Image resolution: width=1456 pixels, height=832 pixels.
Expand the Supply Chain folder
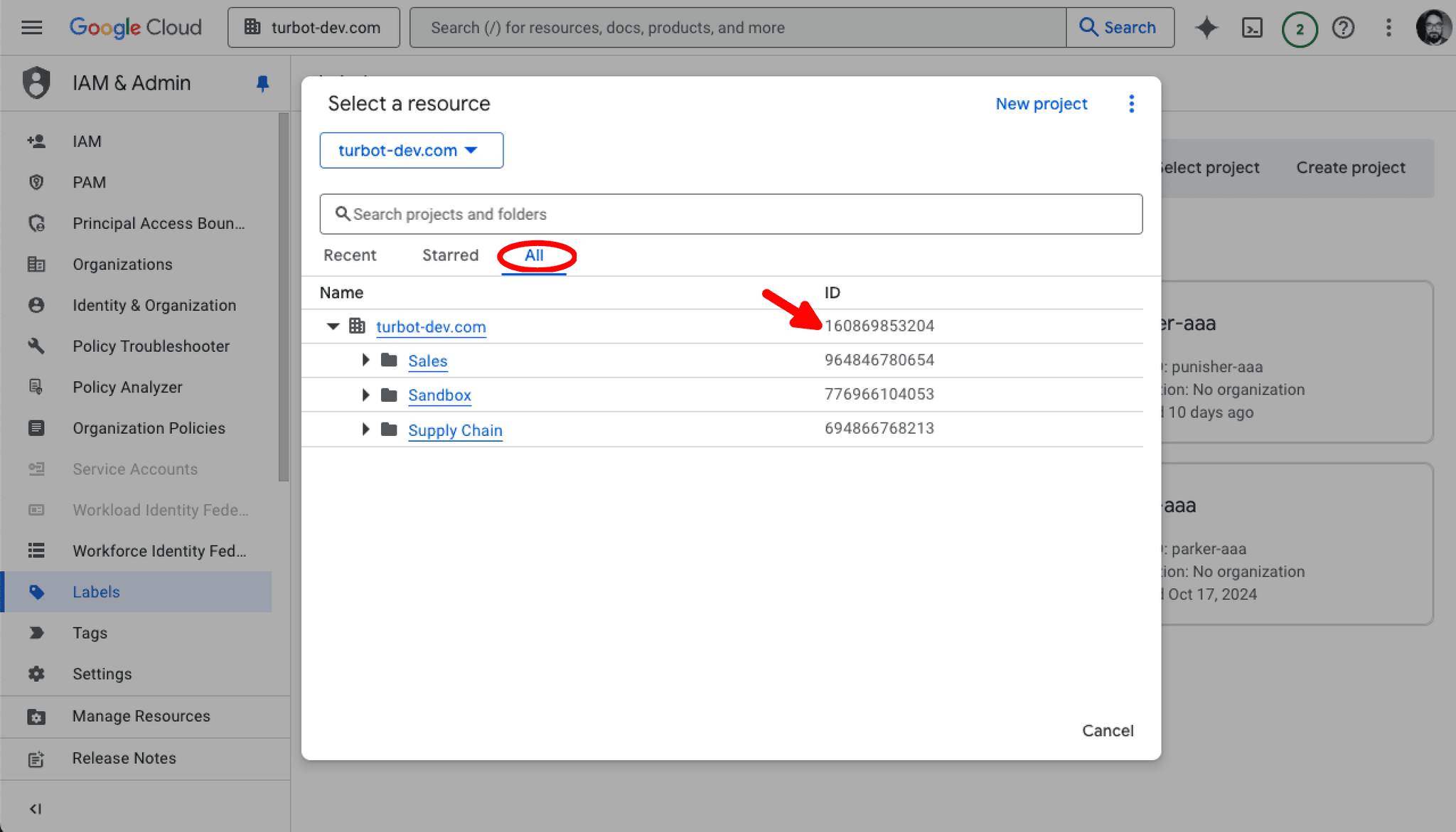(365, 430)
